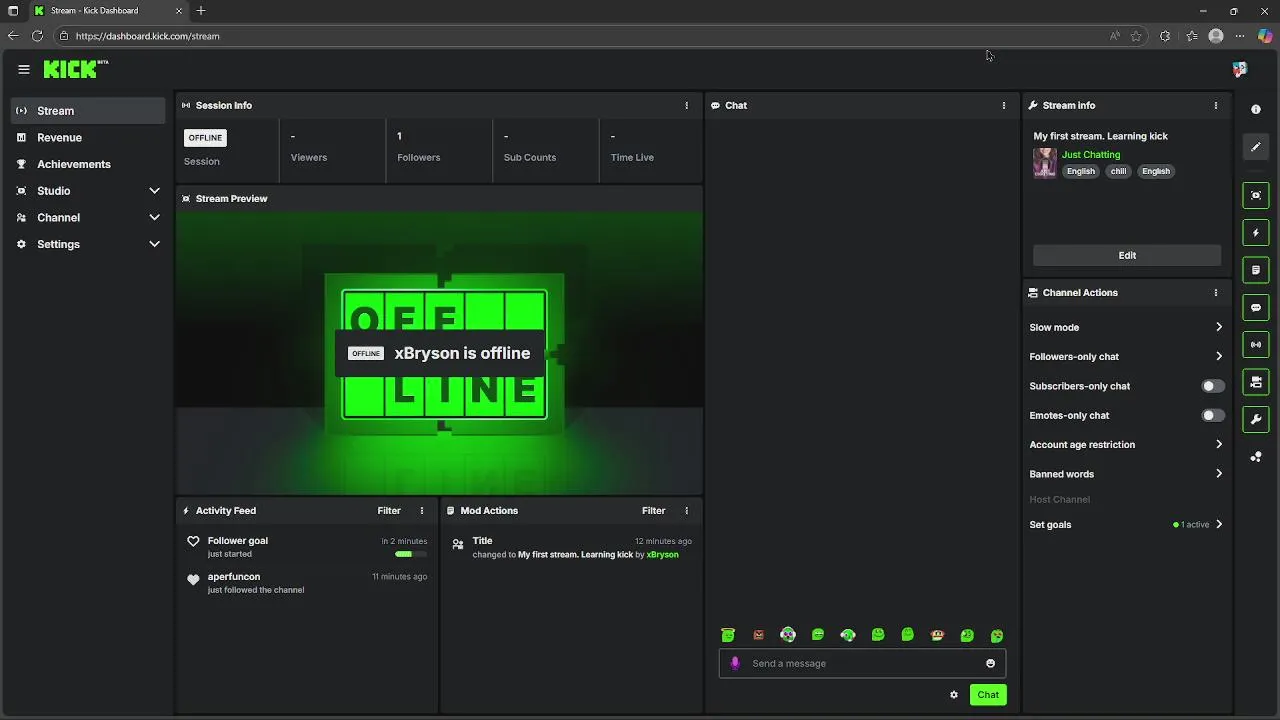Open Activity Feed three-dot options

422,510
